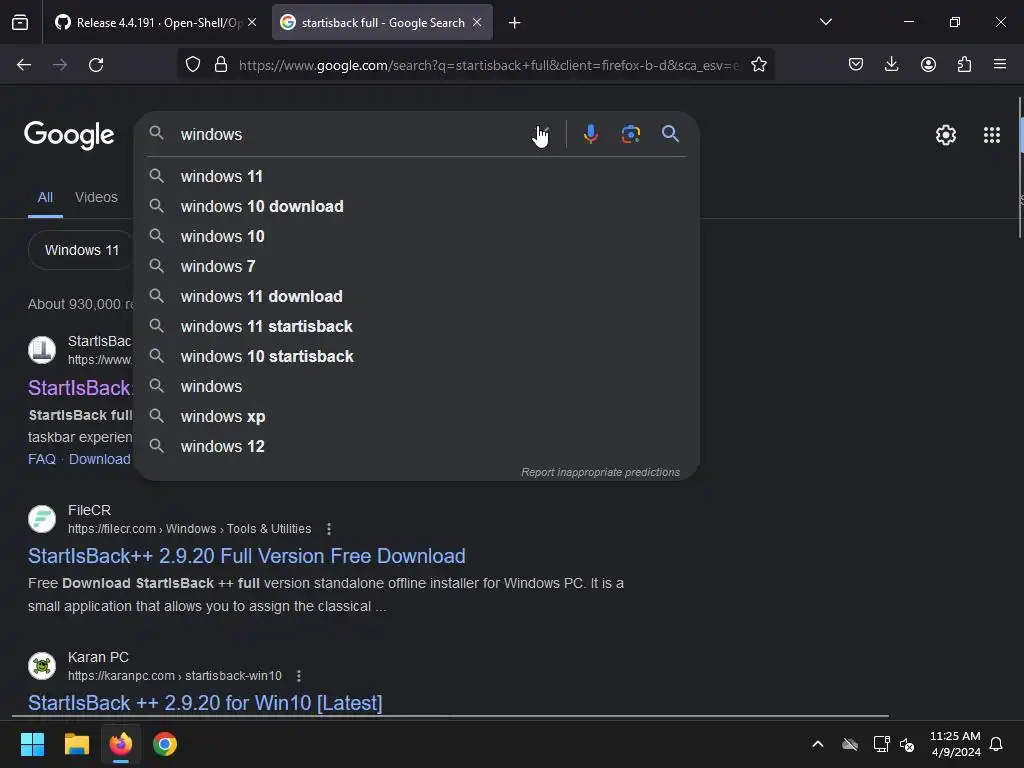The image size is (1024, 768).
Task: Open a new browser tab
Action: point(515,23)
